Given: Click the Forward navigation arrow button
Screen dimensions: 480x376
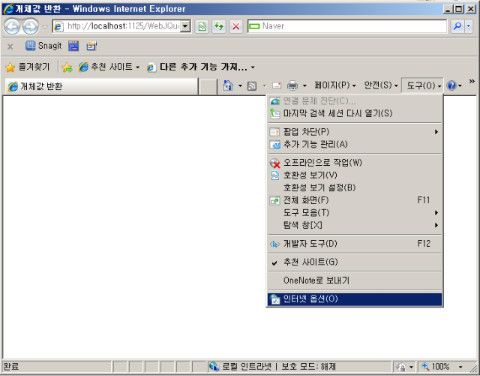Looking at the screenshot, I should pos(30,26).
